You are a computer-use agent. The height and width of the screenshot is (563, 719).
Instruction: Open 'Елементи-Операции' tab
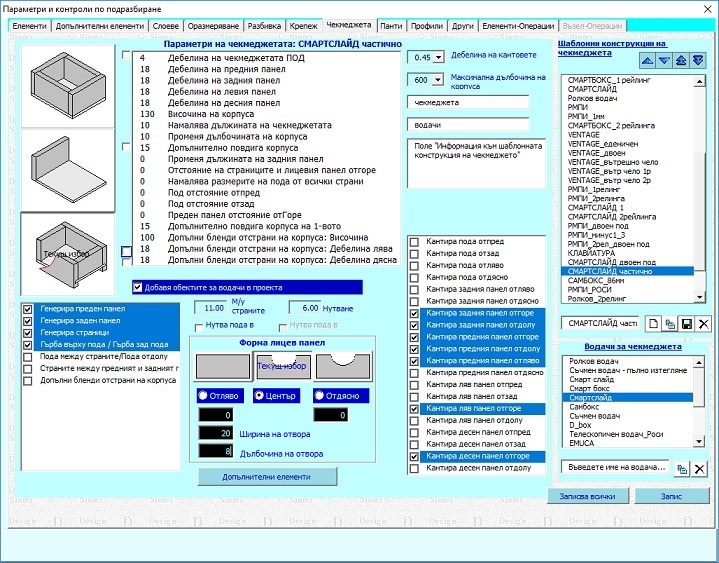pos(518,26)
